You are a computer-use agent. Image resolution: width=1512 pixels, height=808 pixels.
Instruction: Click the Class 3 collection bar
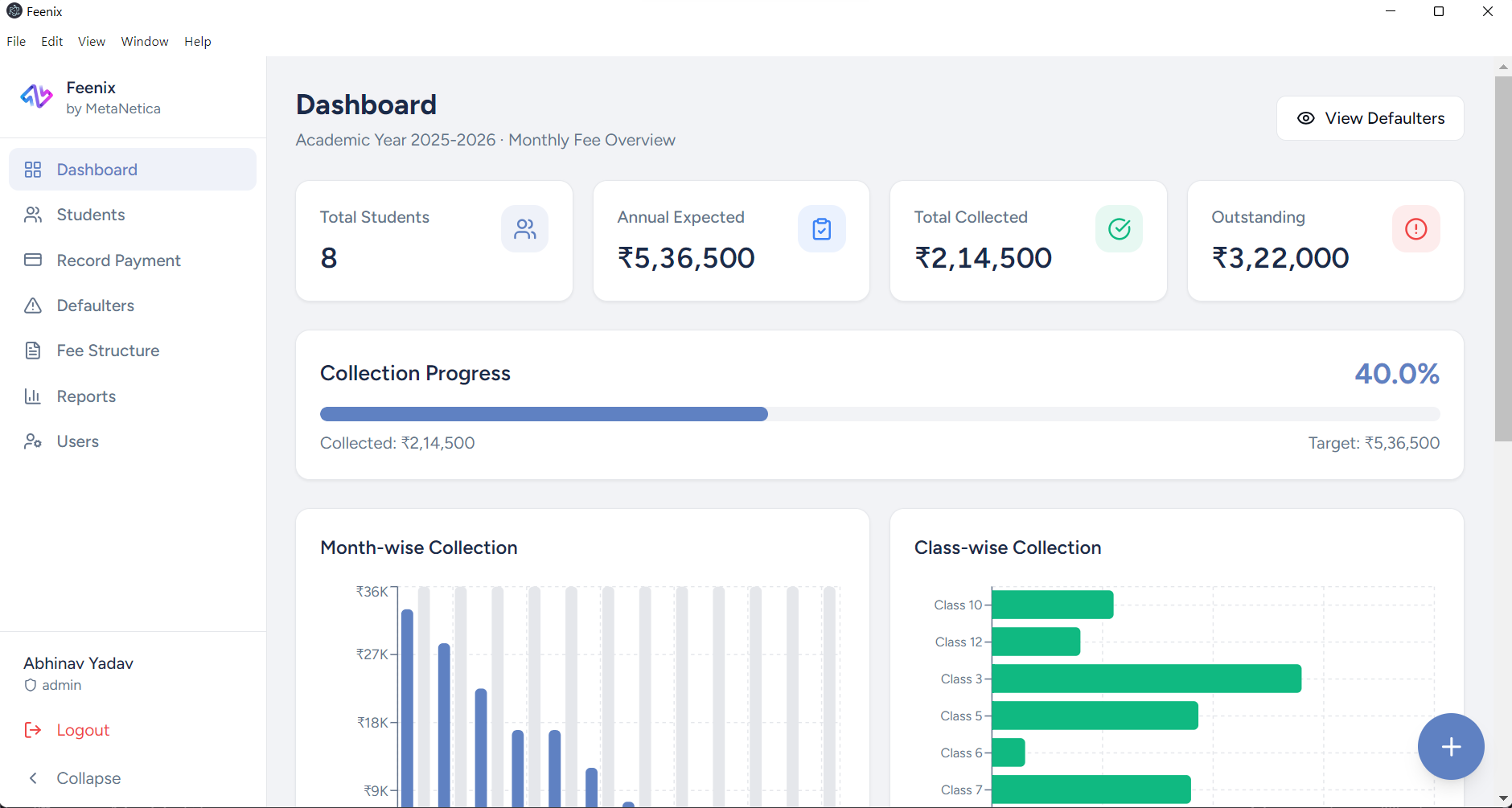[1147, 679]
